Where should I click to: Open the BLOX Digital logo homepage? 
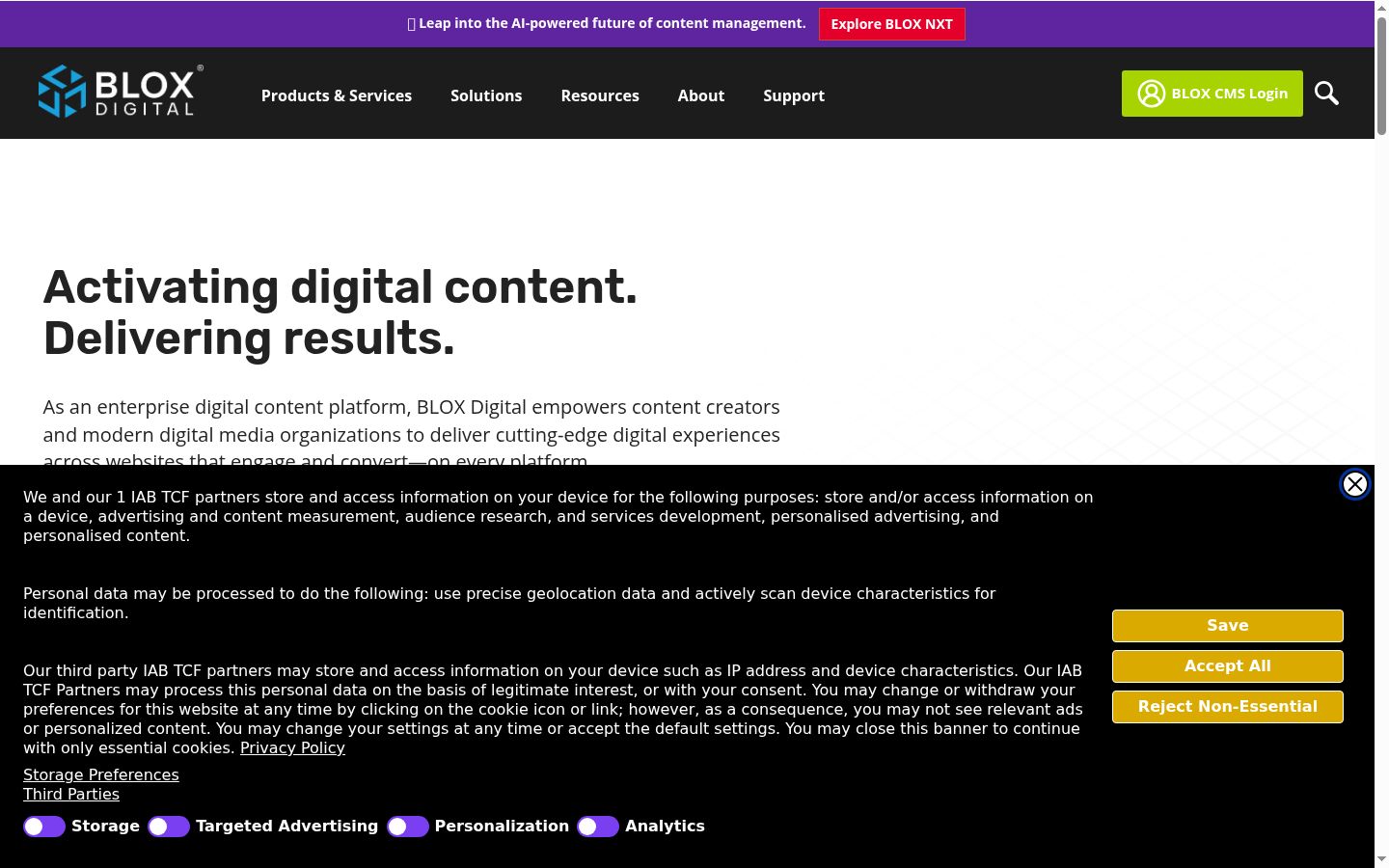[121, 92]
